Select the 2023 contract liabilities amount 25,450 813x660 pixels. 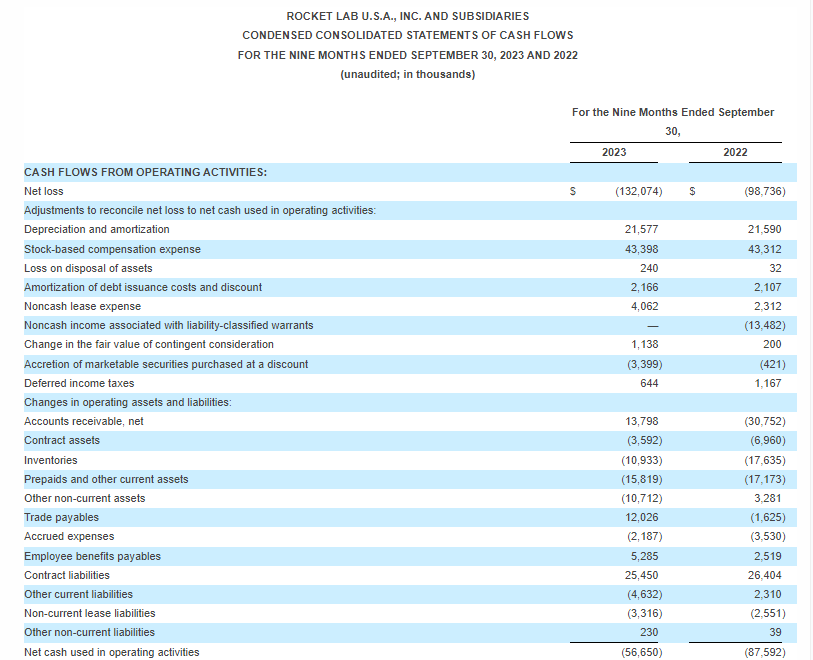[x=641, y=575]
